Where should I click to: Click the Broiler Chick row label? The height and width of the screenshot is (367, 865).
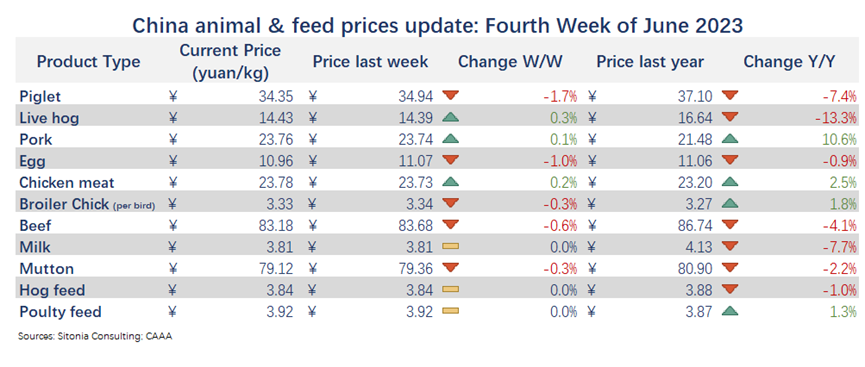(87, 204)
